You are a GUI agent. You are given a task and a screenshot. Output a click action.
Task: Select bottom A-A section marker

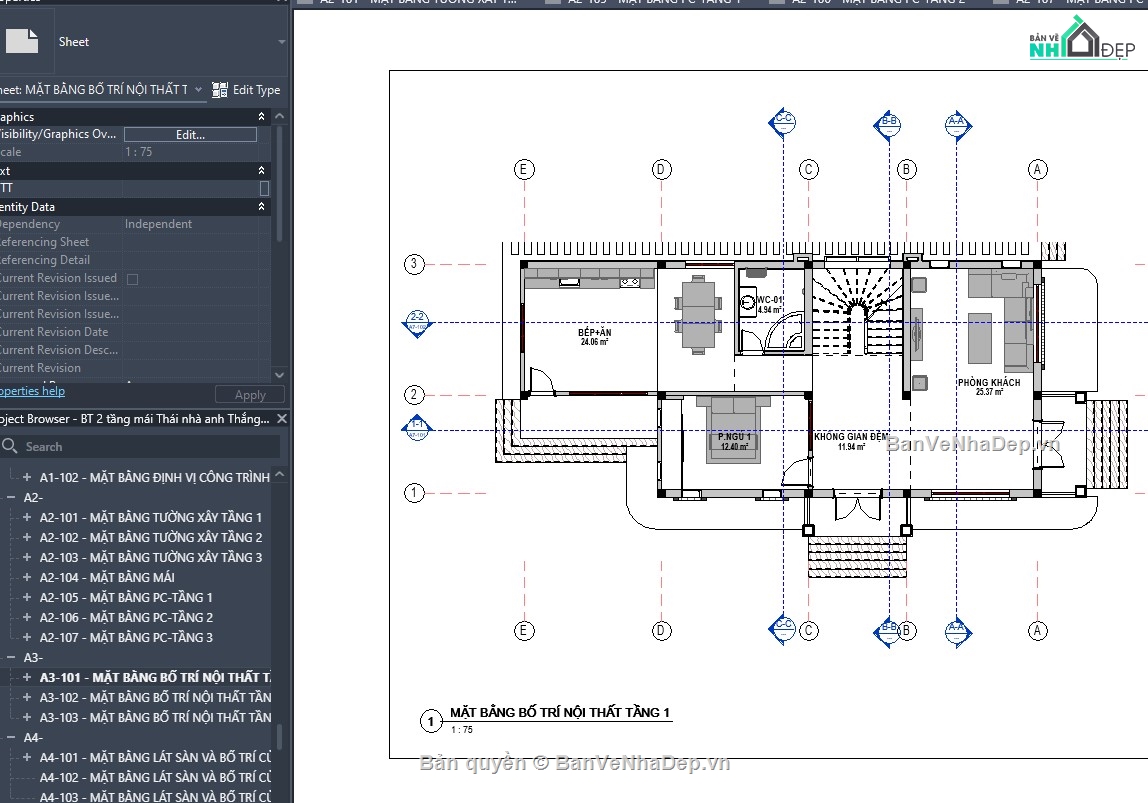(x=956, y=631)
